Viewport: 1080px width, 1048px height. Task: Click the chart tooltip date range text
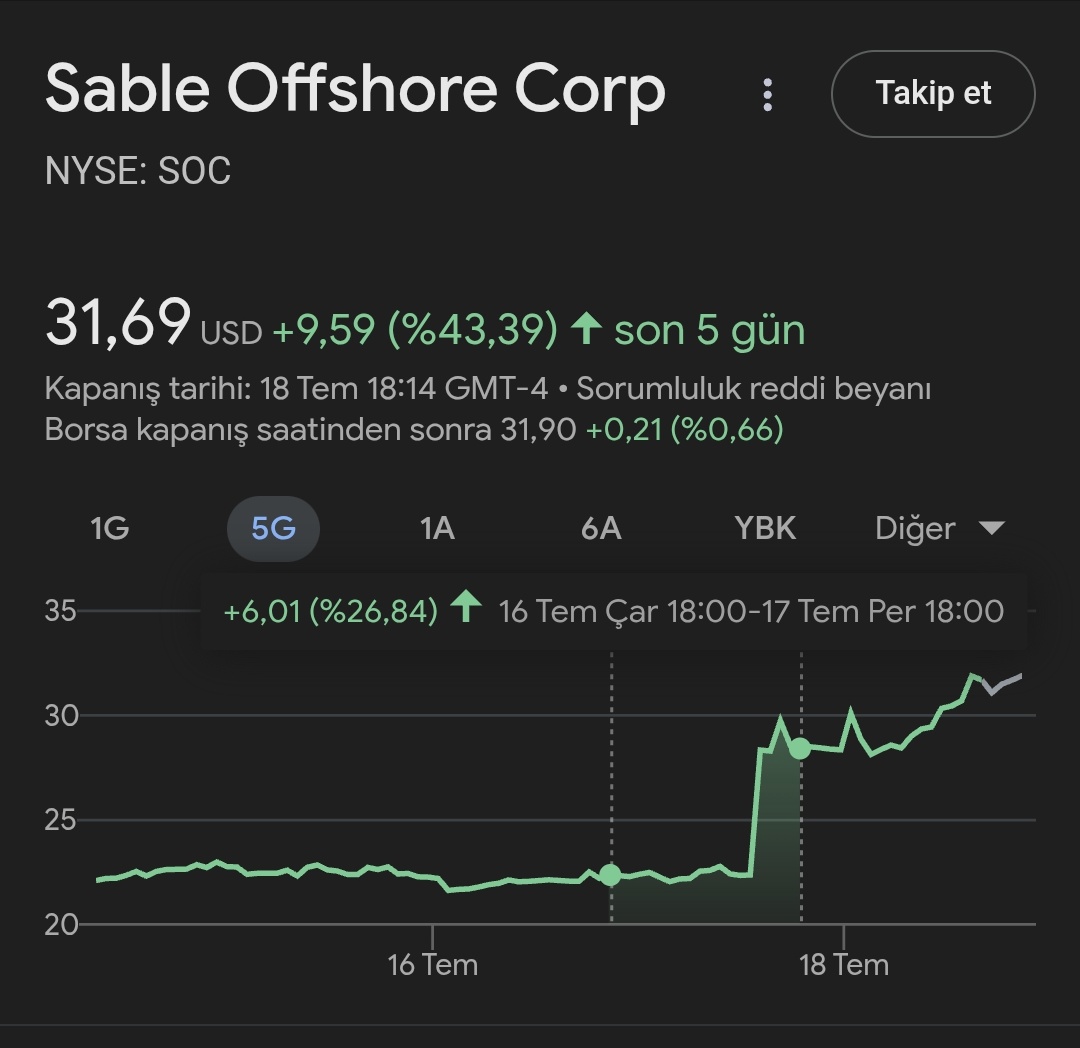click(x=751, y=611)
